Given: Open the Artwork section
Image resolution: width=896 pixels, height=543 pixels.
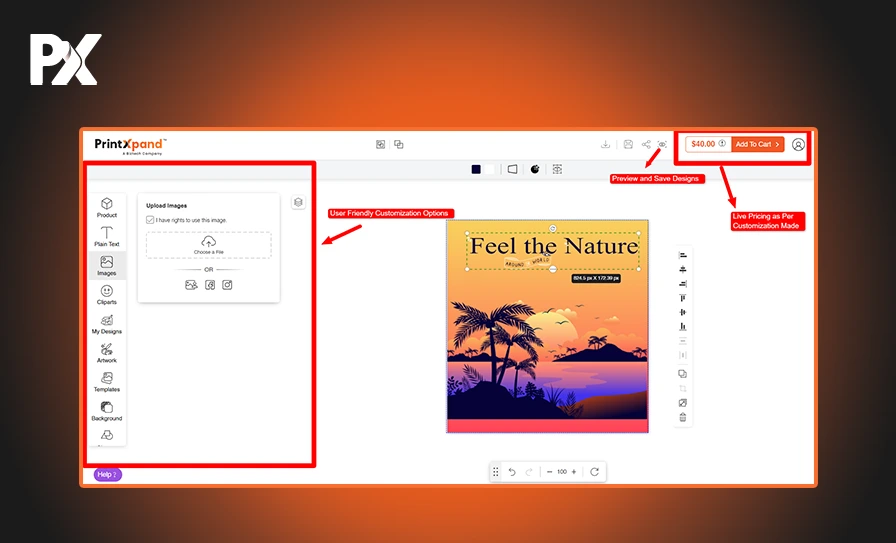Looking at the screenshot, I should tap(107, 352).
